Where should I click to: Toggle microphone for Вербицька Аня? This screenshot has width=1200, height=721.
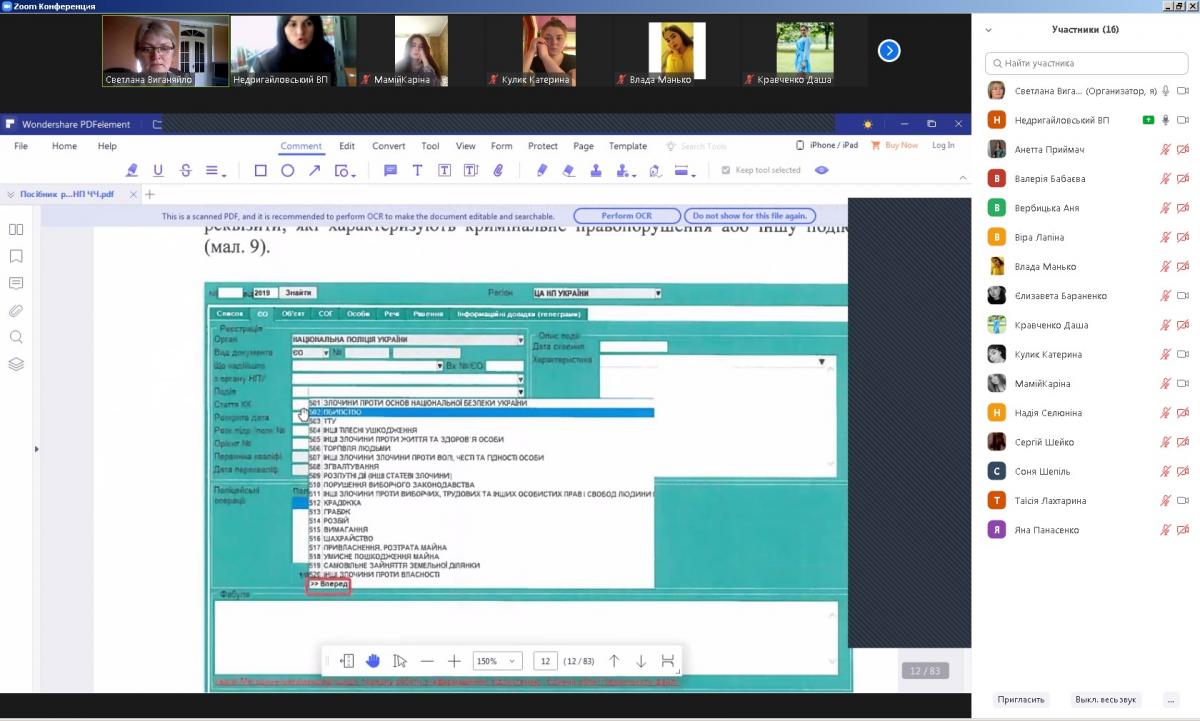click(x=1165, y=208)
